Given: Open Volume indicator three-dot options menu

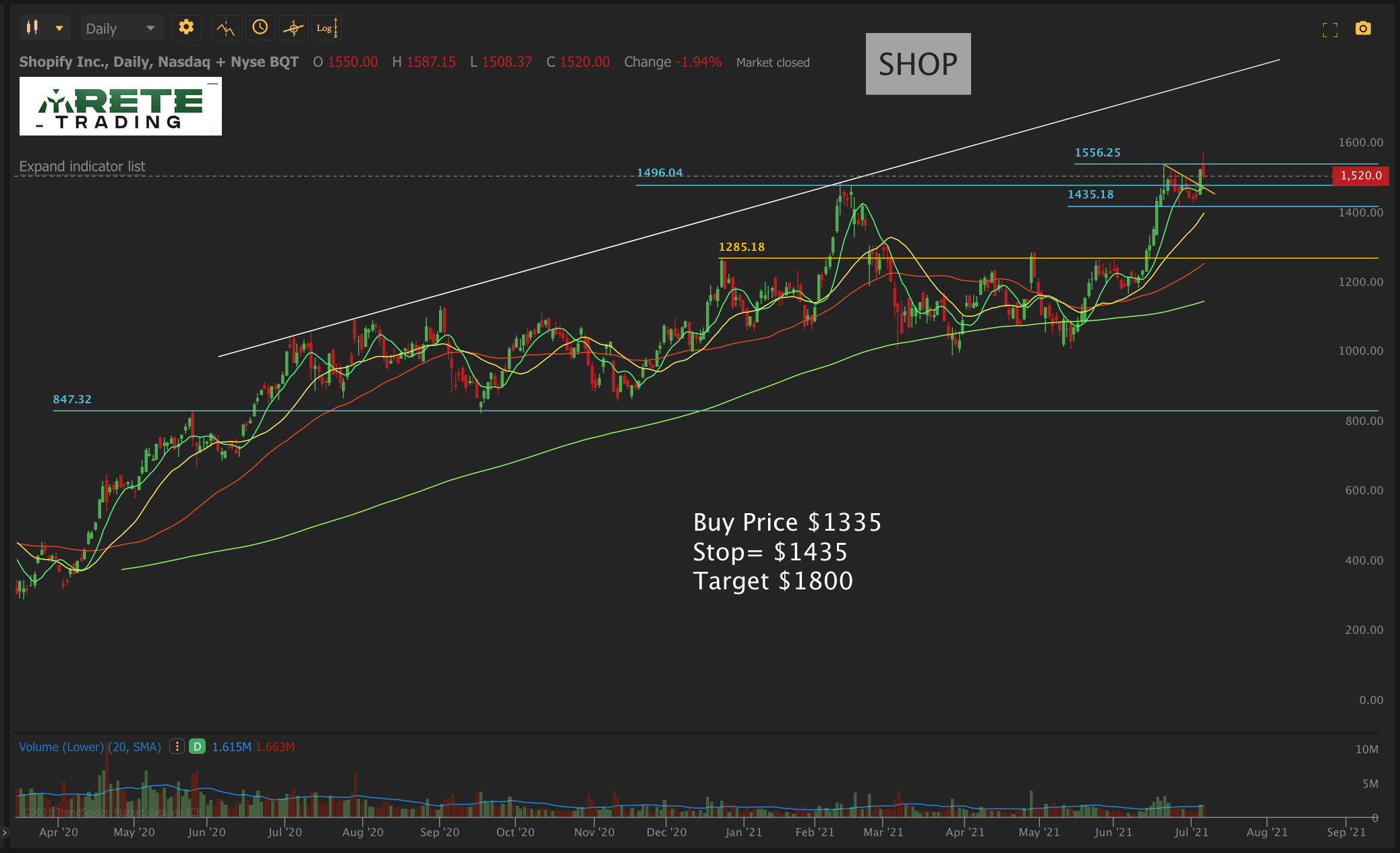Looking at the screenshot, I should [x=177, y=746].
